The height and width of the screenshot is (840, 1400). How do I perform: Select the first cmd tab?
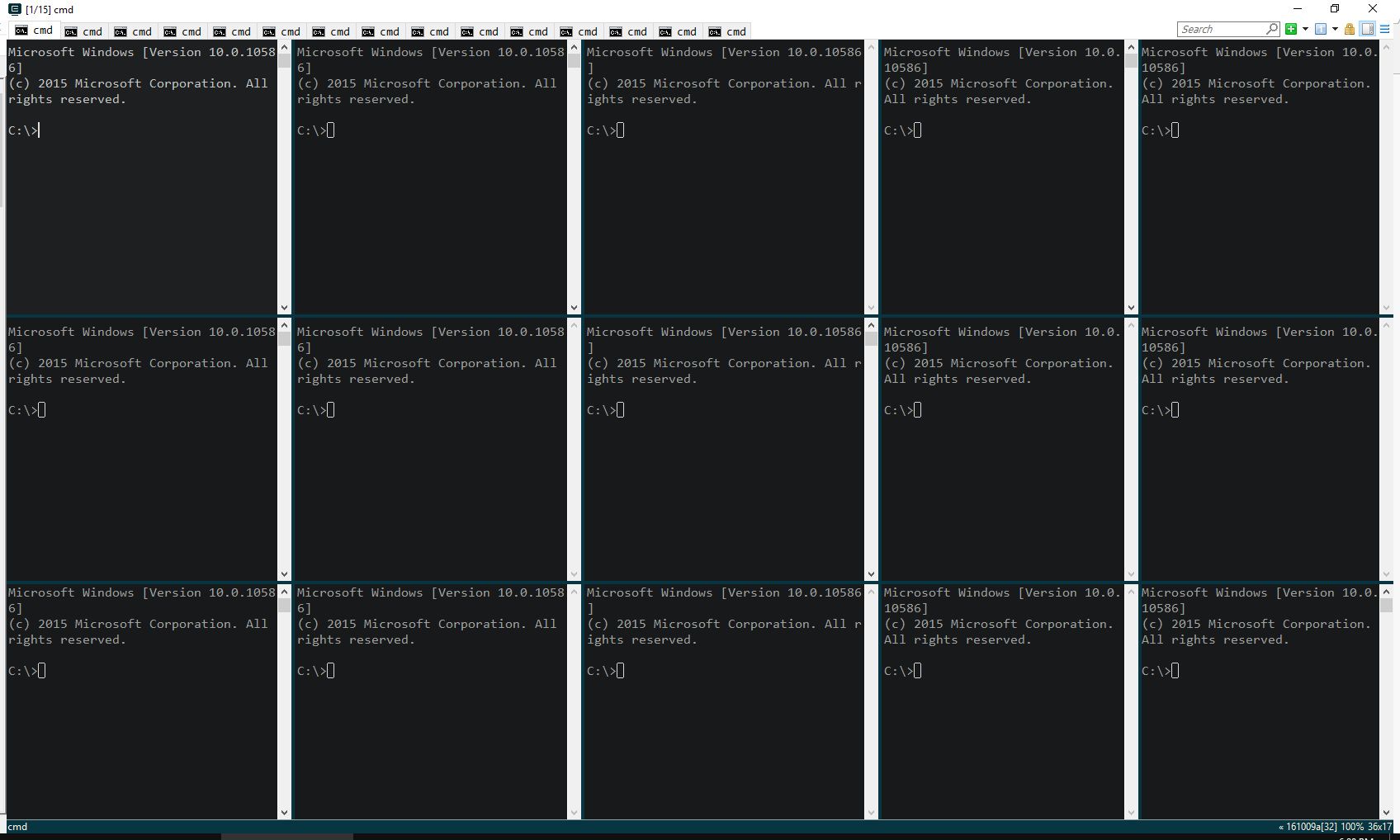pyautogui.click(x=33, y=31)
